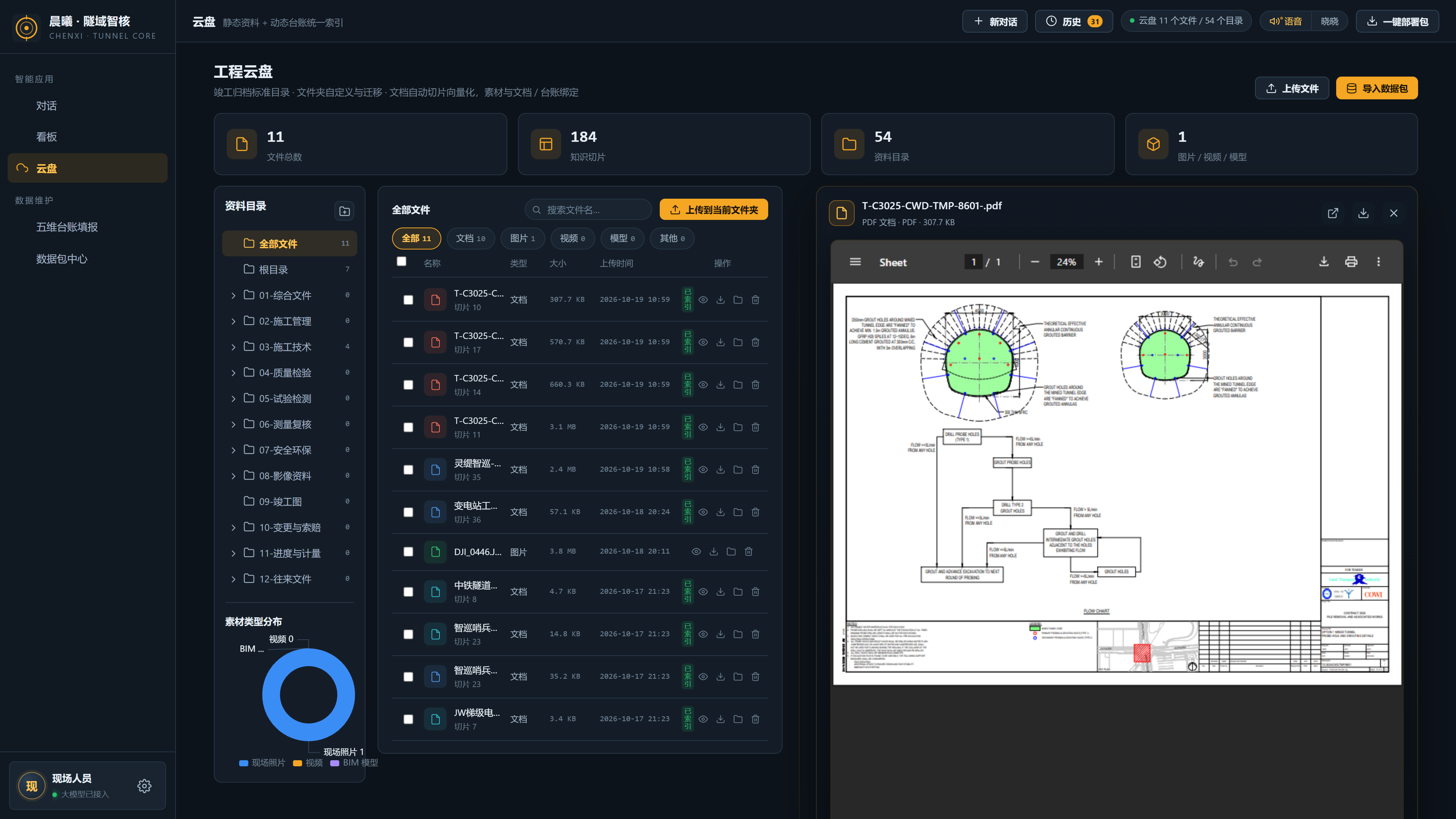1456x819 pixels.
Task: Start a 新对话 from top bar
Action: tap(995, 22)
